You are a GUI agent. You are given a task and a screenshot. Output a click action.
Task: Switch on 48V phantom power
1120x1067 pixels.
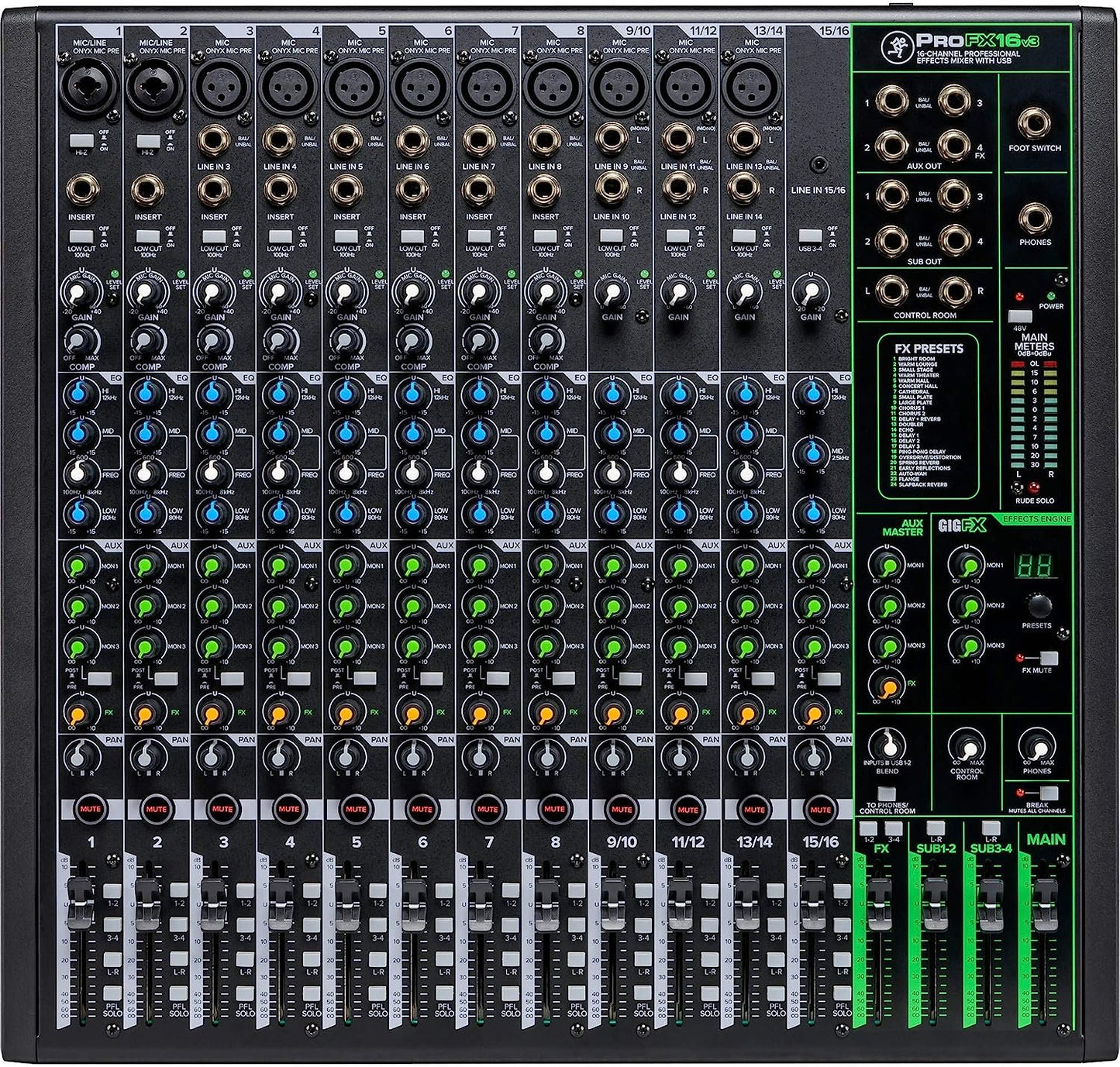pos(1021,315)
